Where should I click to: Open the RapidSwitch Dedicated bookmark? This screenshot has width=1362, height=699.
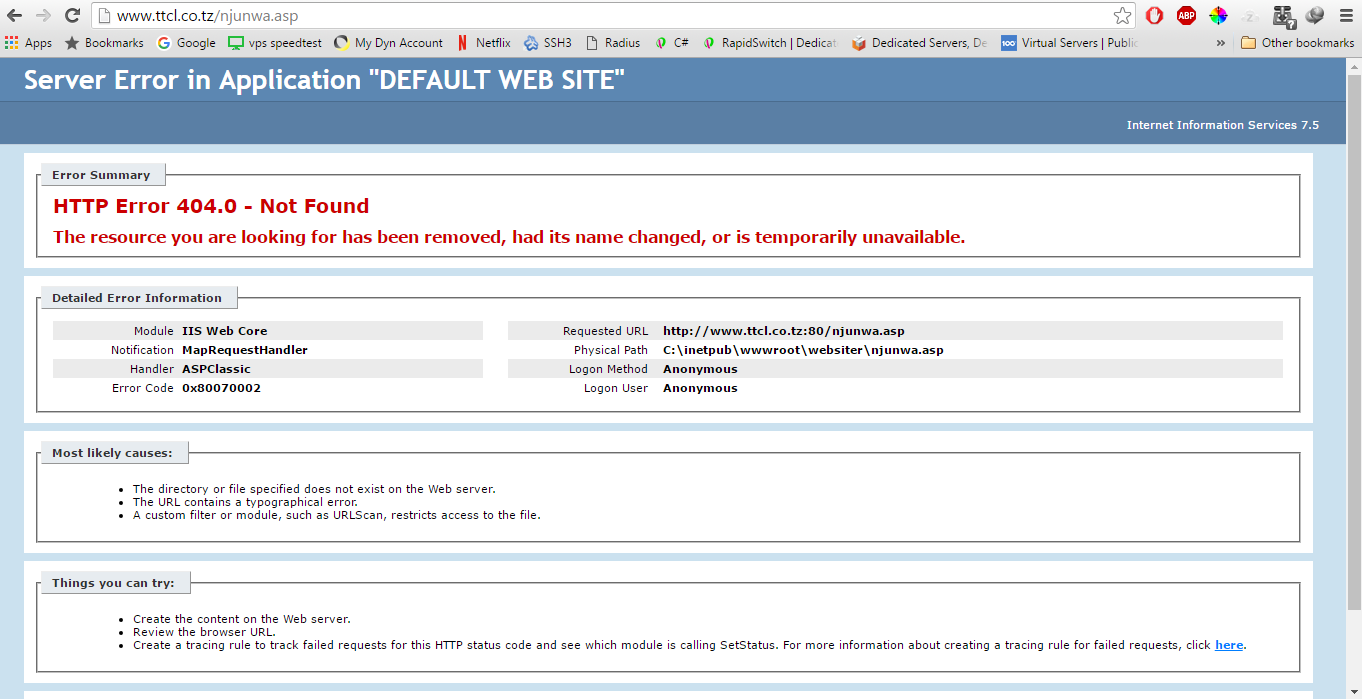point(769,43)
